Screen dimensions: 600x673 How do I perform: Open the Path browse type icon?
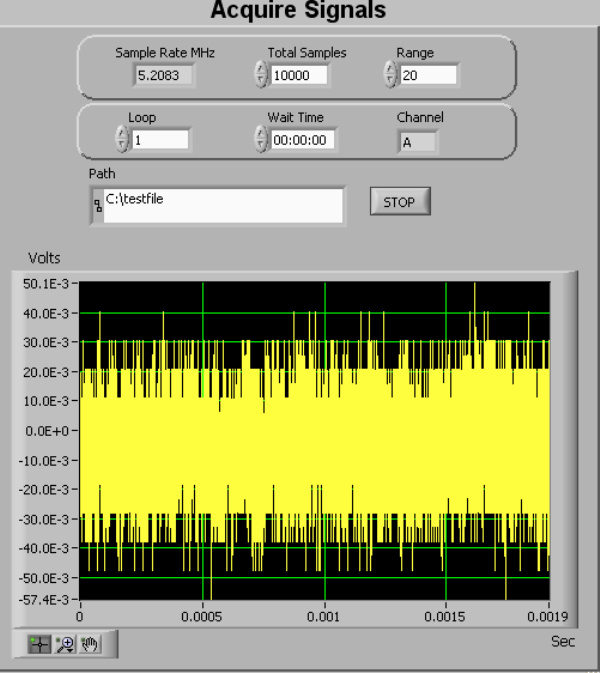[x=98, y=206]
